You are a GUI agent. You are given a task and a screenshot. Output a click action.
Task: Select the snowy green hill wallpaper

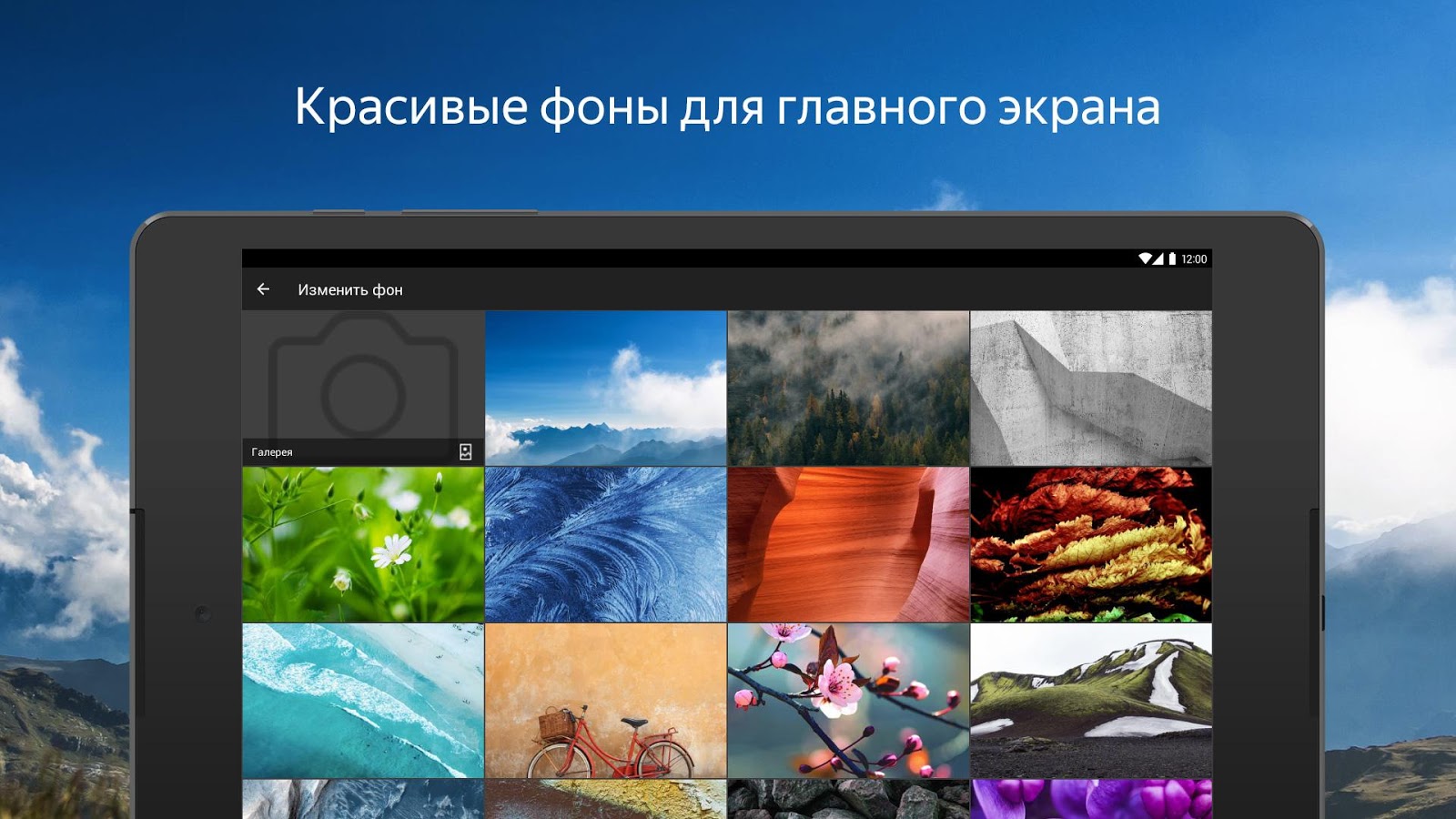[1091, 701]
